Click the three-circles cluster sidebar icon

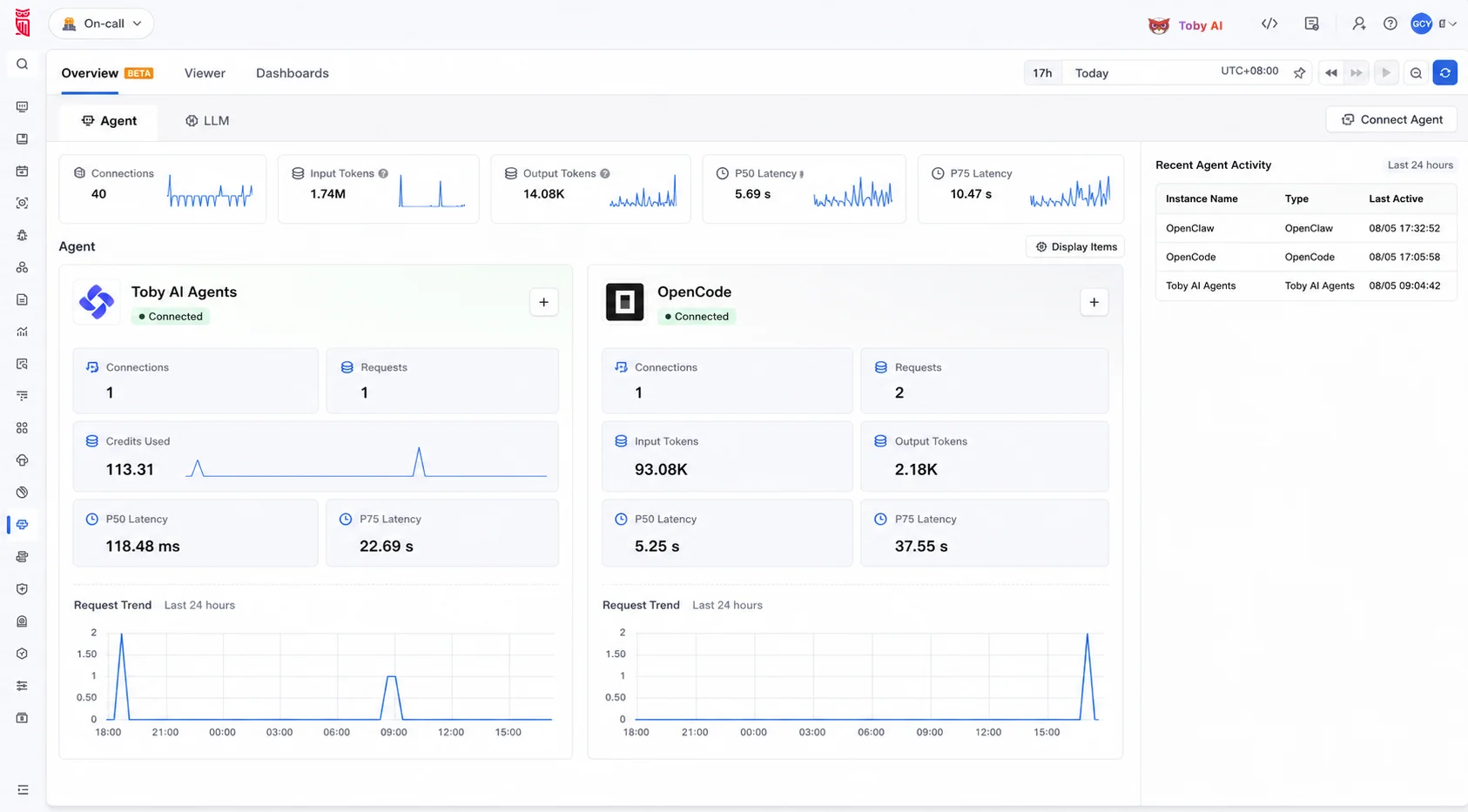tap(23, 267)
